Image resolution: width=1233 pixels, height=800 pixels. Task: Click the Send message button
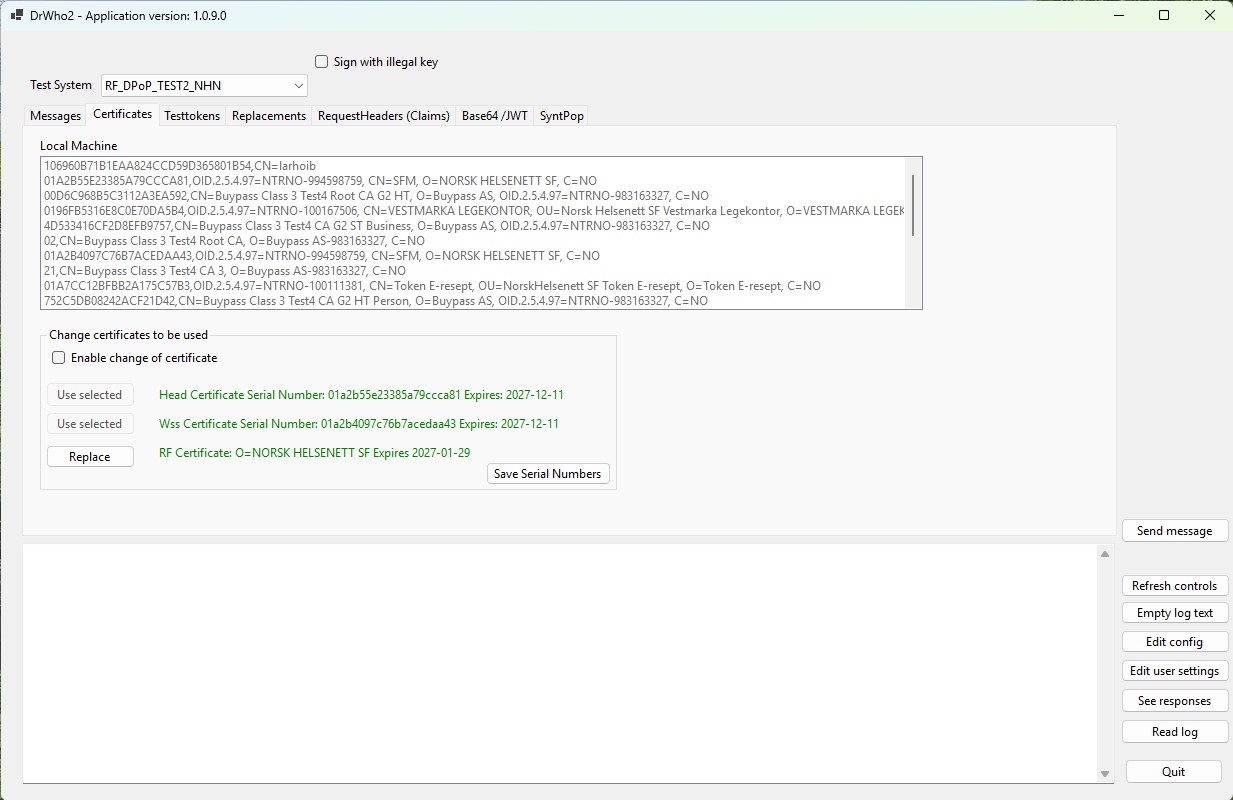click(1174, 531)
